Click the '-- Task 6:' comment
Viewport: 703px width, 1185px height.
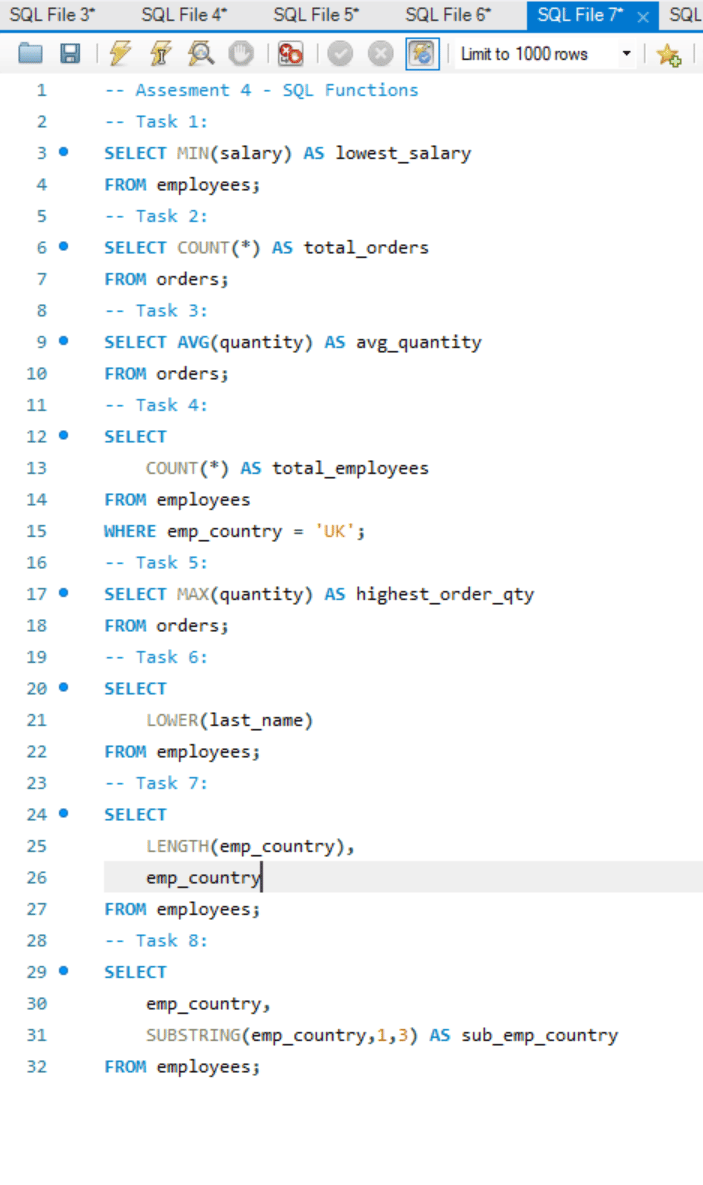click(156, 657)
